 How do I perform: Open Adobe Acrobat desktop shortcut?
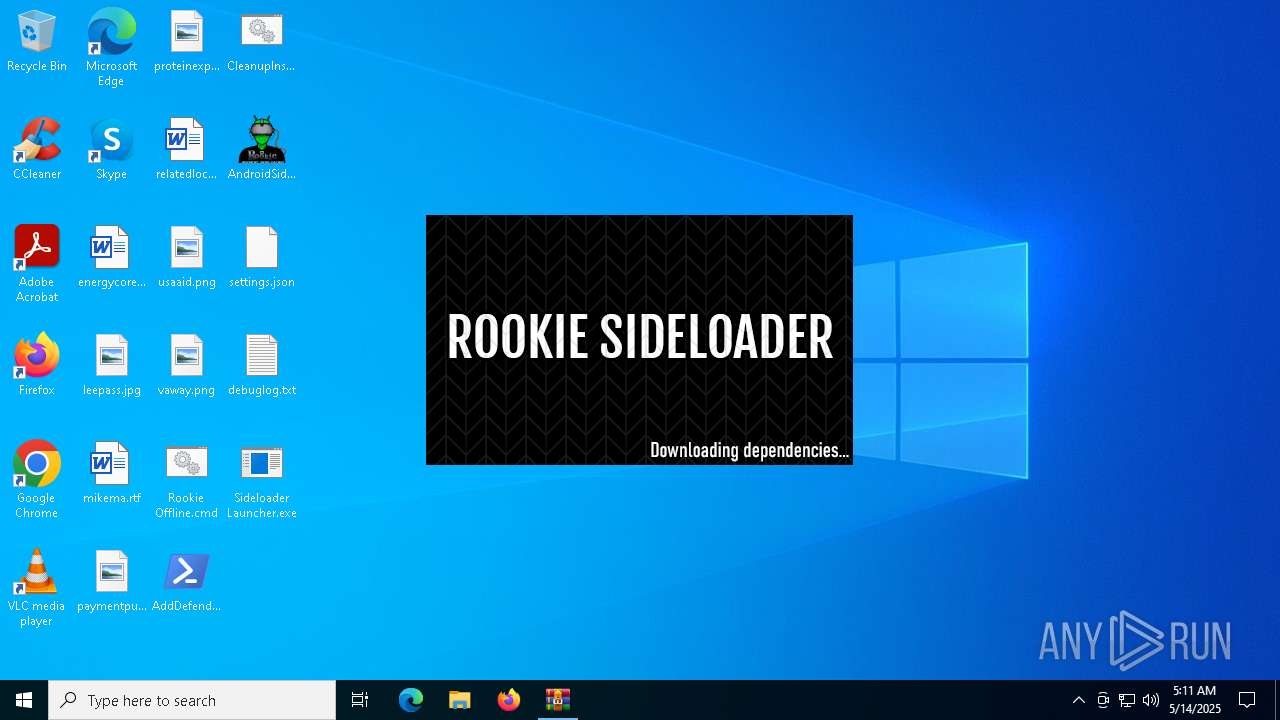[x=37, y=264]
